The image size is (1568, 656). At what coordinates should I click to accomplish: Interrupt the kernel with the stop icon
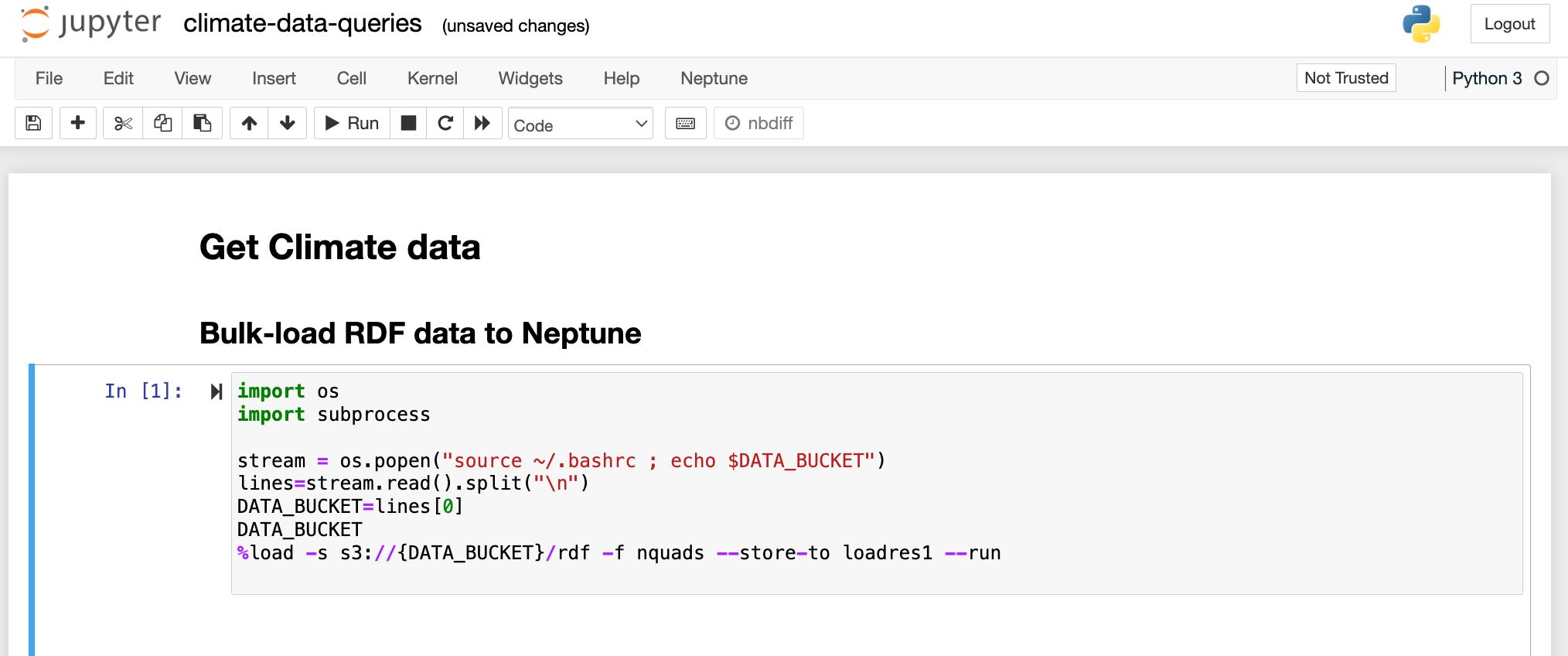408,123
